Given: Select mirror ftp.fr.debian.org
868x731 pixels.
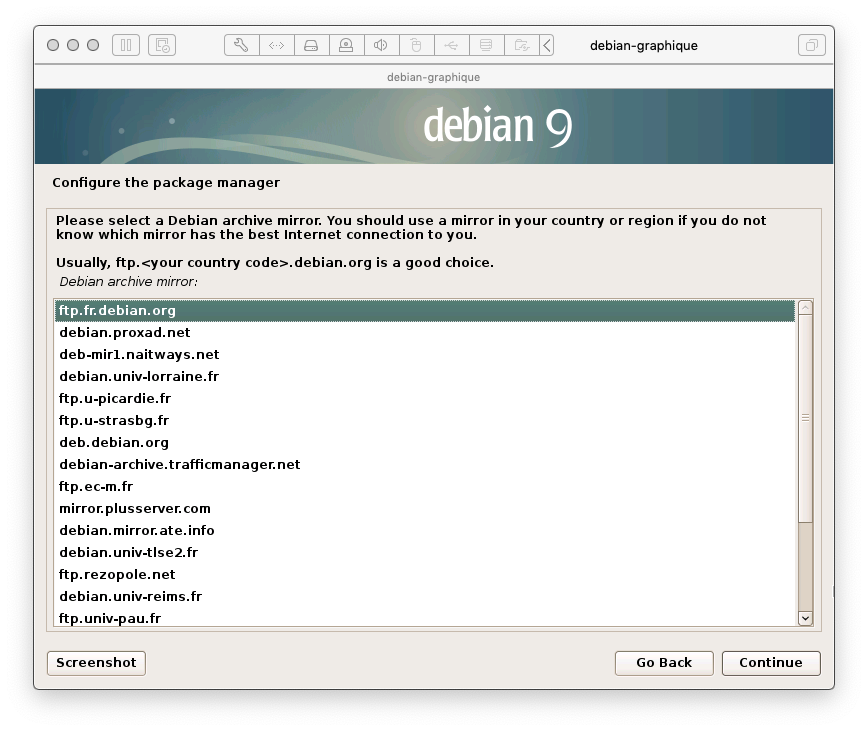Looking at the screenshot, I should coord(425,311).
